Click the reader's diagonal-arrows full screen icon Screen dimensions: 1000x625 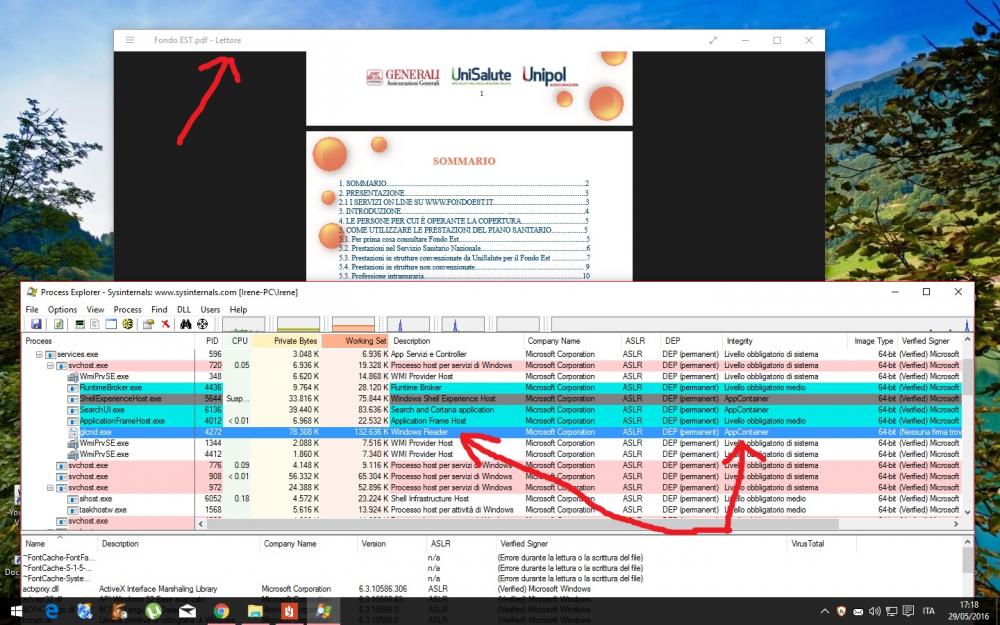click(x=713, y=40)
